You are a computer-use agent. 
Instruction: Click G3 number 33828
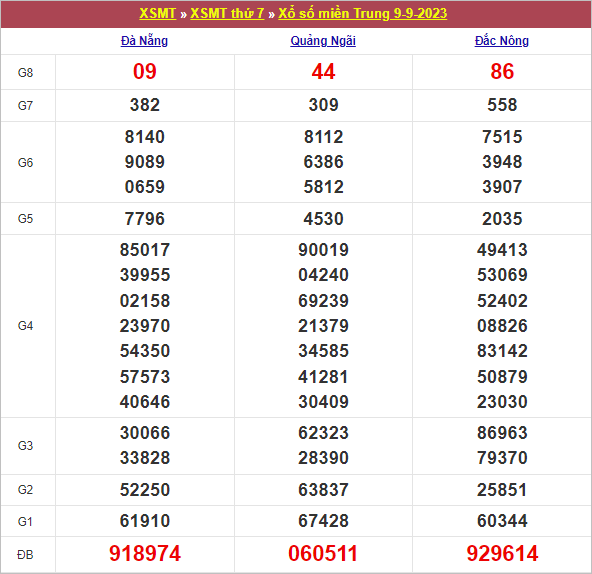(145, 457)
